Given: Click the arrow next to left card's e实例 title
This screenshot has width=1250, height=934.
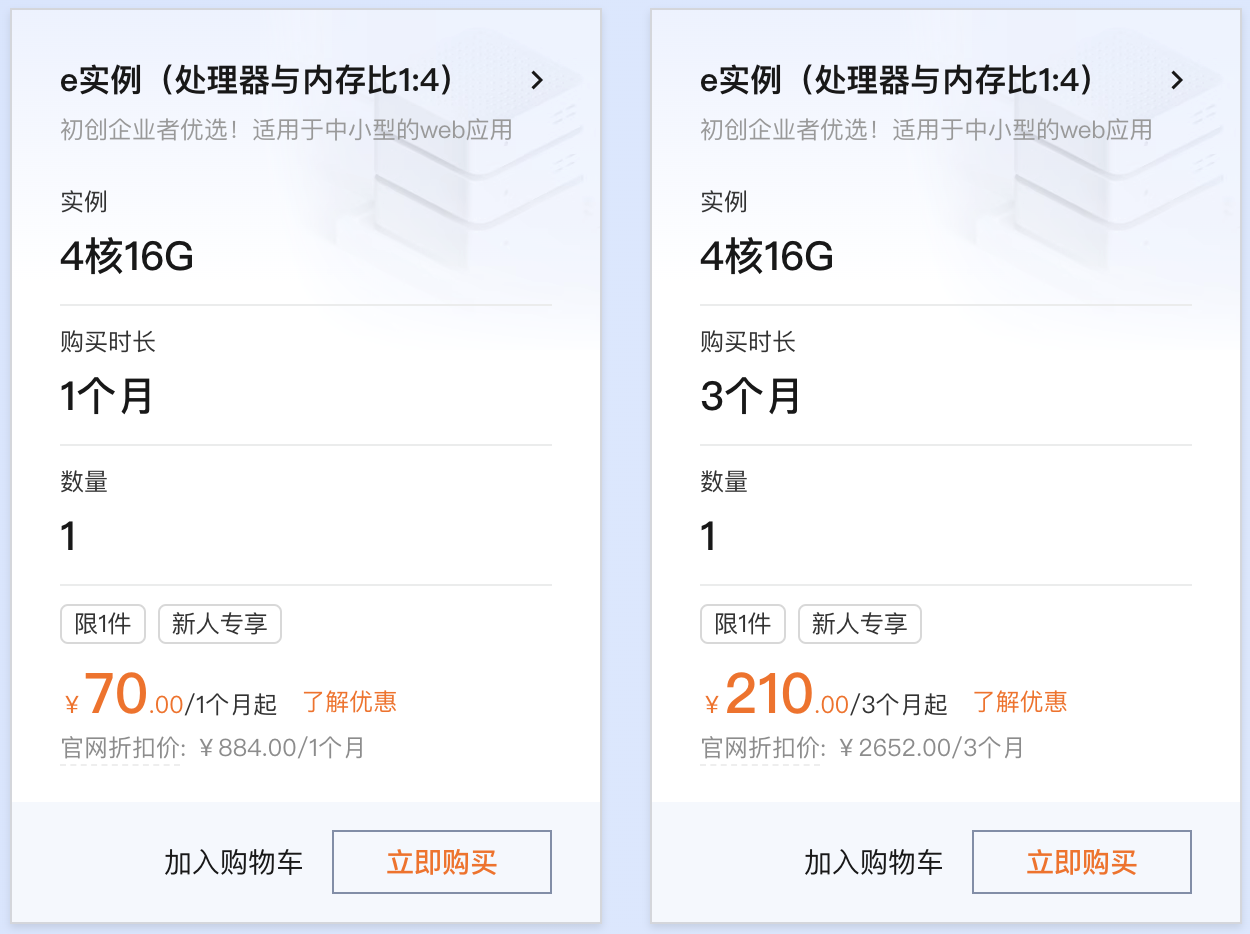Looking at the screenshot, I should click(536, 81).
